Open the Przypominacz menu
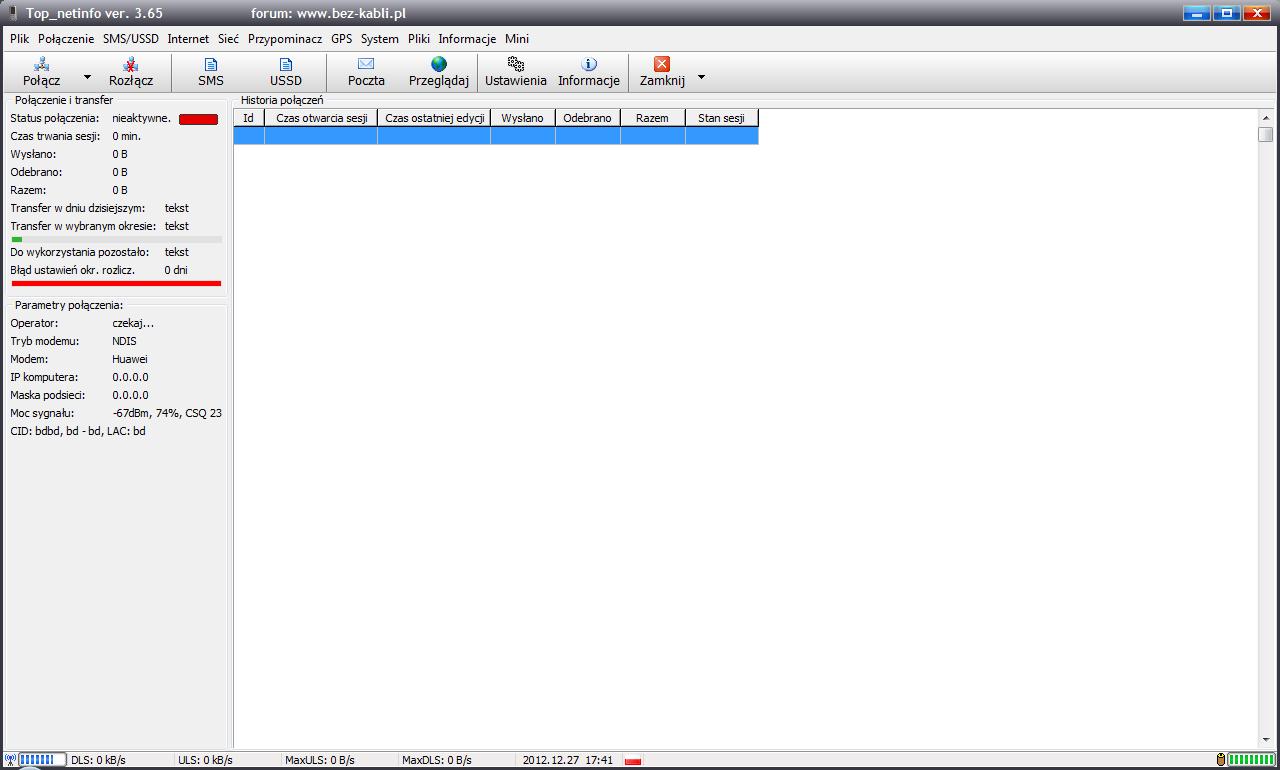Image resolution: width=1280 pixels, height=770 pixels. click(x=285, y=39)
